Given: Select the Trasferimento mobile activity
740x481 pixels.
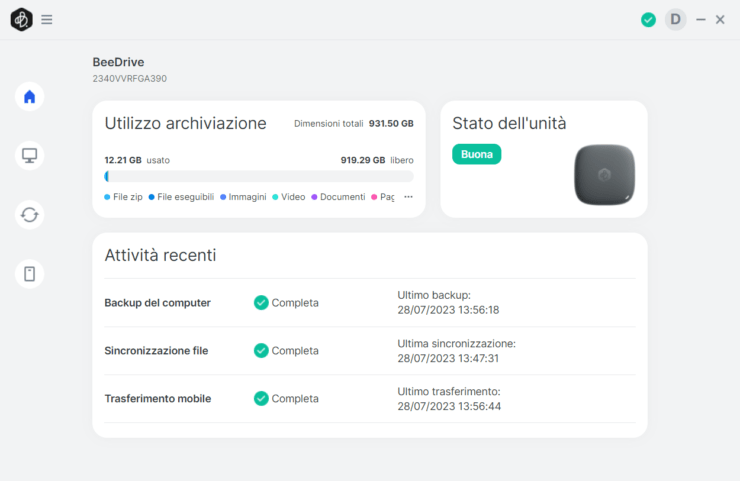Looking at the screenshot, I should [x=157, y=398].
